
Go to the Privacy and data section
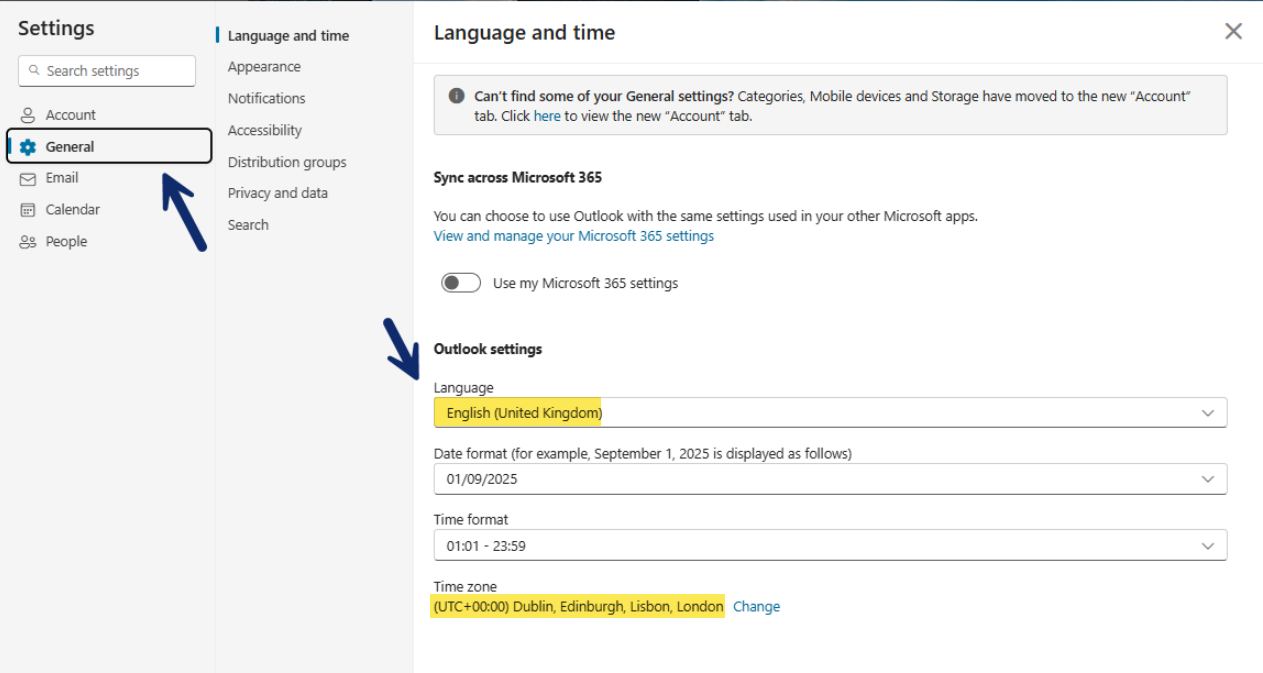[277, 193]
